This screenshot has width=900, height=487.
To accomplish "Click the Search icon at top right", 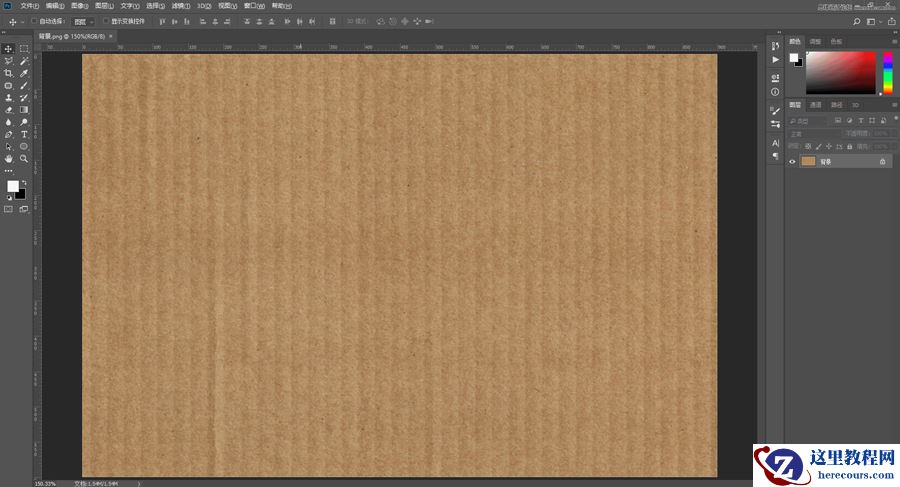I will [857, 20].
